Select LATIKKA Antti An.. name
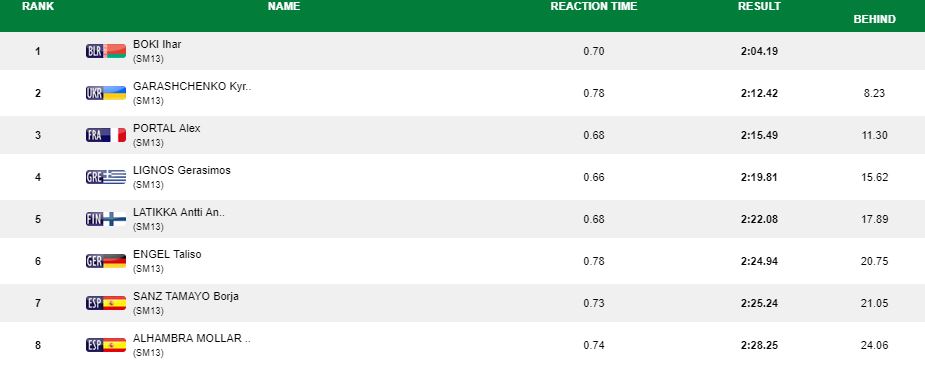Image resolution: width=925 pixels, height=366 pixels. tap(179, 212)
